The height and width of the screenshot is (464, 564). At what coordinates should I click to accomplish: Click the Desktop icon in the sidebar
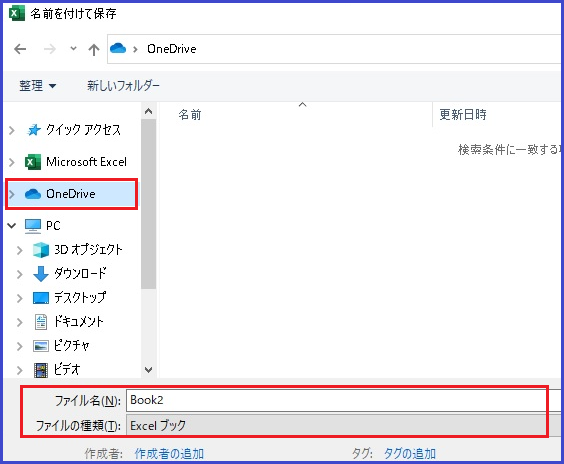tap(41, 298)
